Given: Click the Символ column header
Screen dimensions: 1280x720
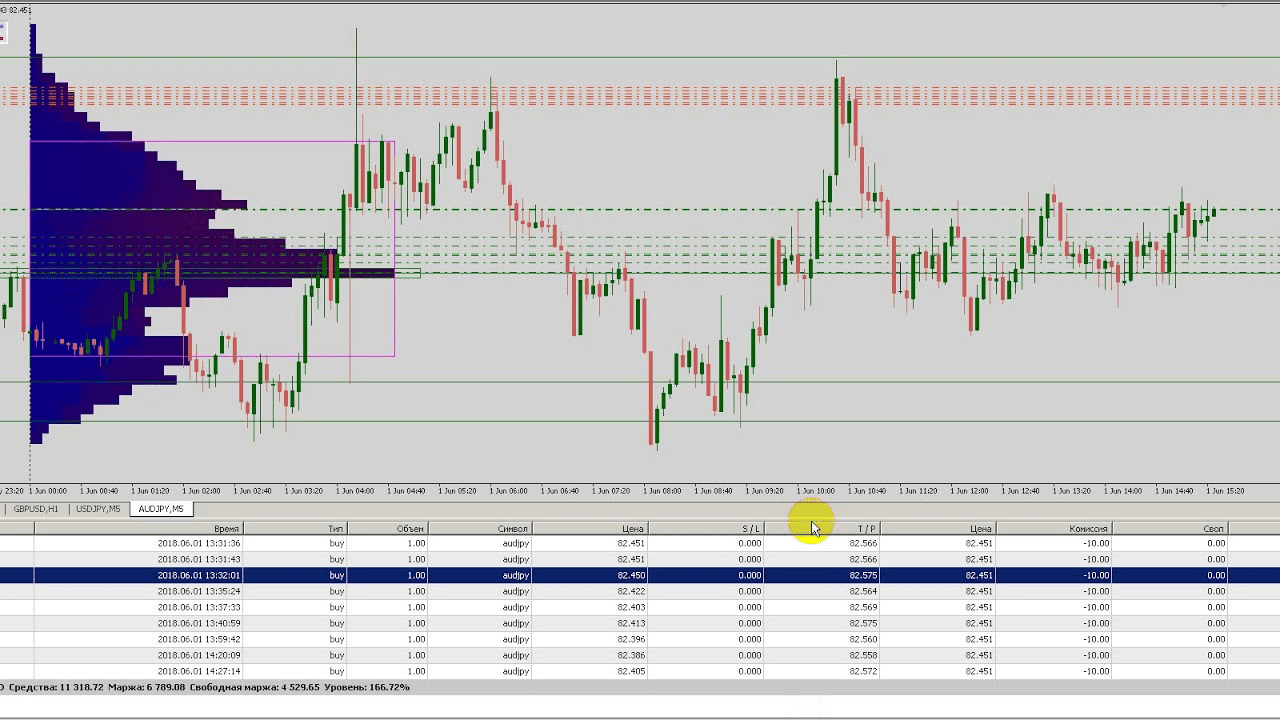Looking at the screenshot, I should [512, 528].
